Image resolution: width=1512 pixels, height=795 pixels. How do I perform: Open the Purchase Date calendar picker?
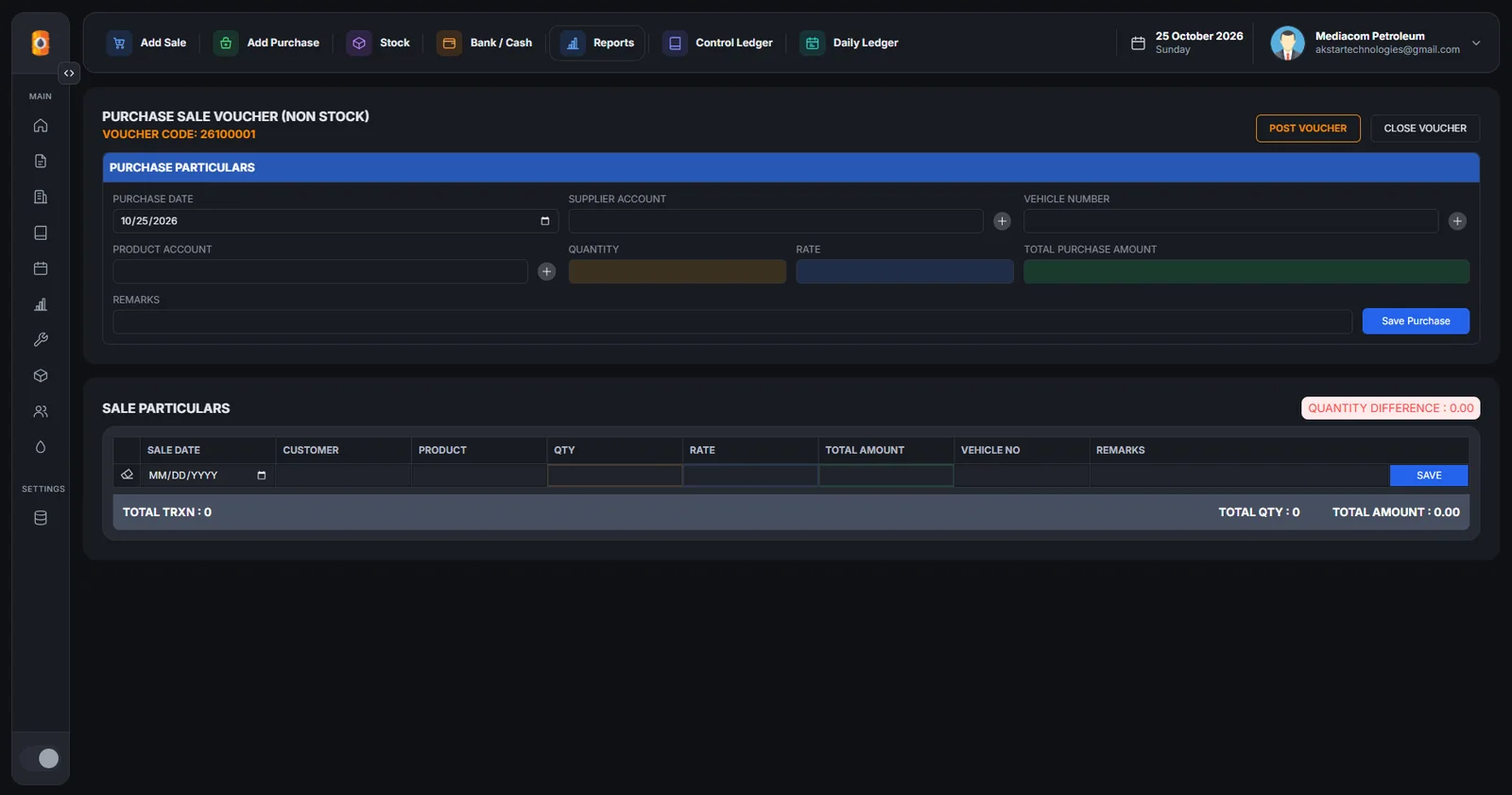(x=545, y=221)
